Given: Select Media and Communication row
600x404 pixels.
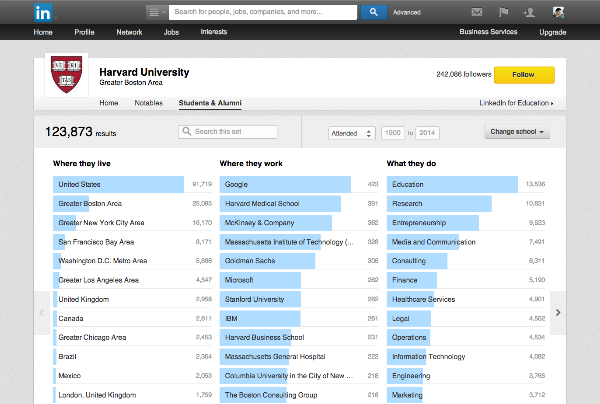Looking at the screenshot, I should point(466,242).
